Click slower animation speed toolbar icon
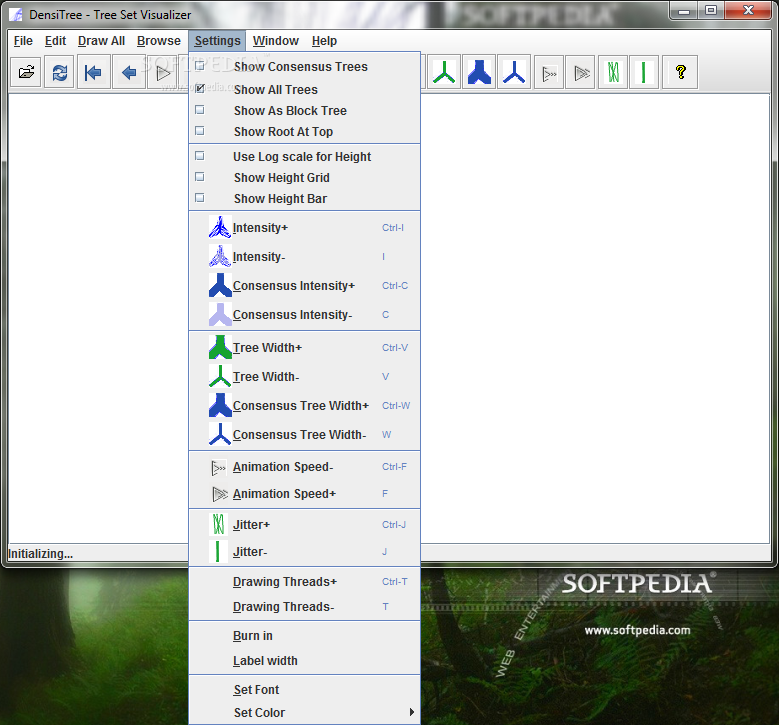Screen dimensions: 779x725 pos(548,73)
